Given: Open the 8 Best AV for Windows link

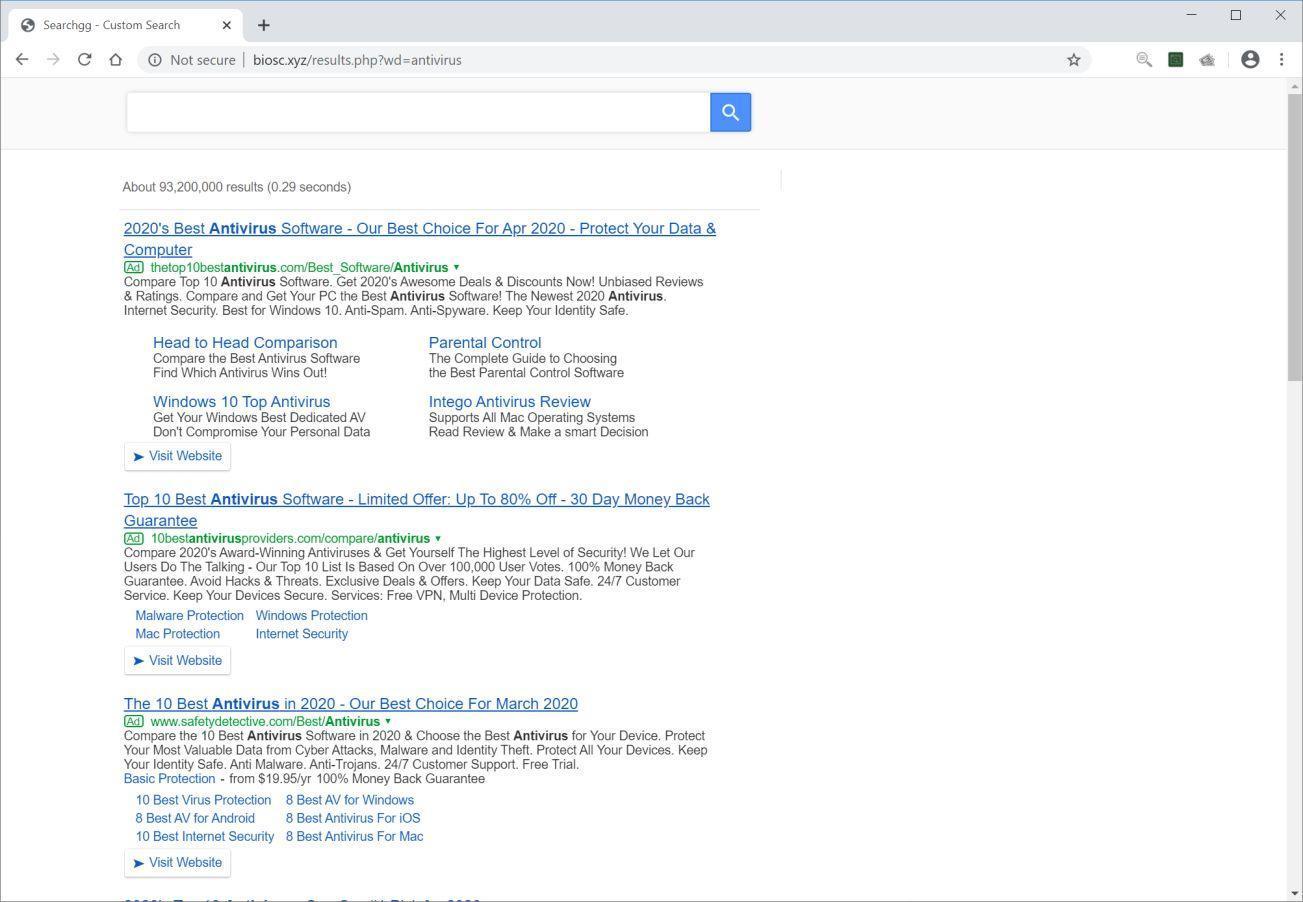Looking at the screenshot, I should 350,800.
